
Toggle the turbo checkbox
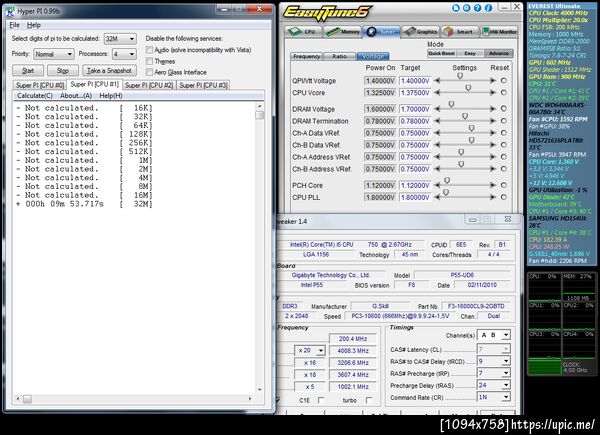click(369, 400)
